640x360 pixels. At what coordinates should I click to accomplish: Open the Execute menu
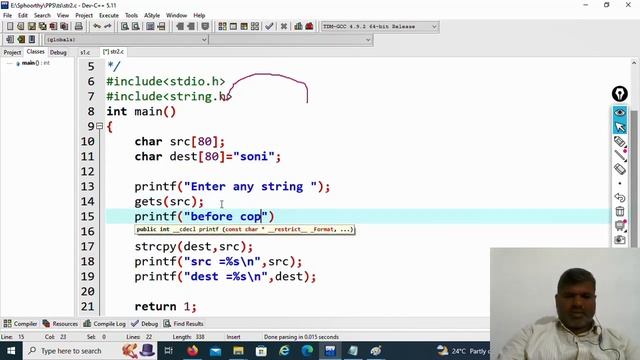(109, 16)
